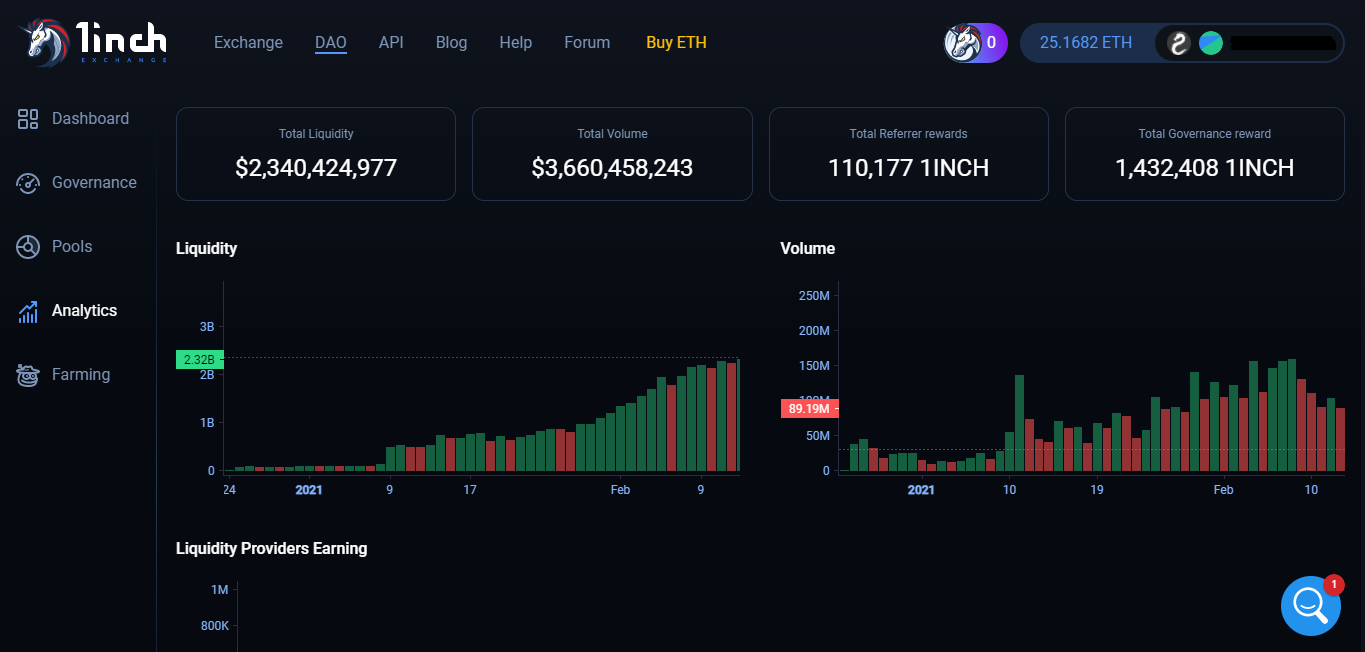1365x652 pixels.
Task: Open Farming via the farmer icon
Action: pyautogui.click(x=28, y=375)
